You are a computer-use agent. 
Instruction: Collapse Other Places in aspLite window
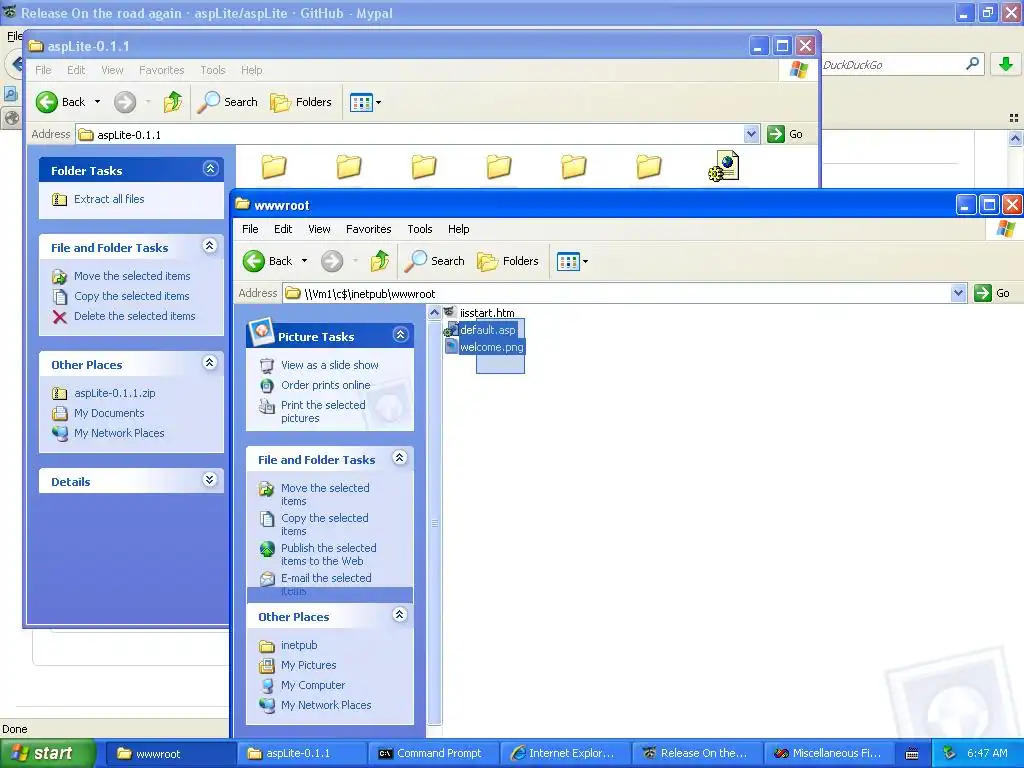210,363
